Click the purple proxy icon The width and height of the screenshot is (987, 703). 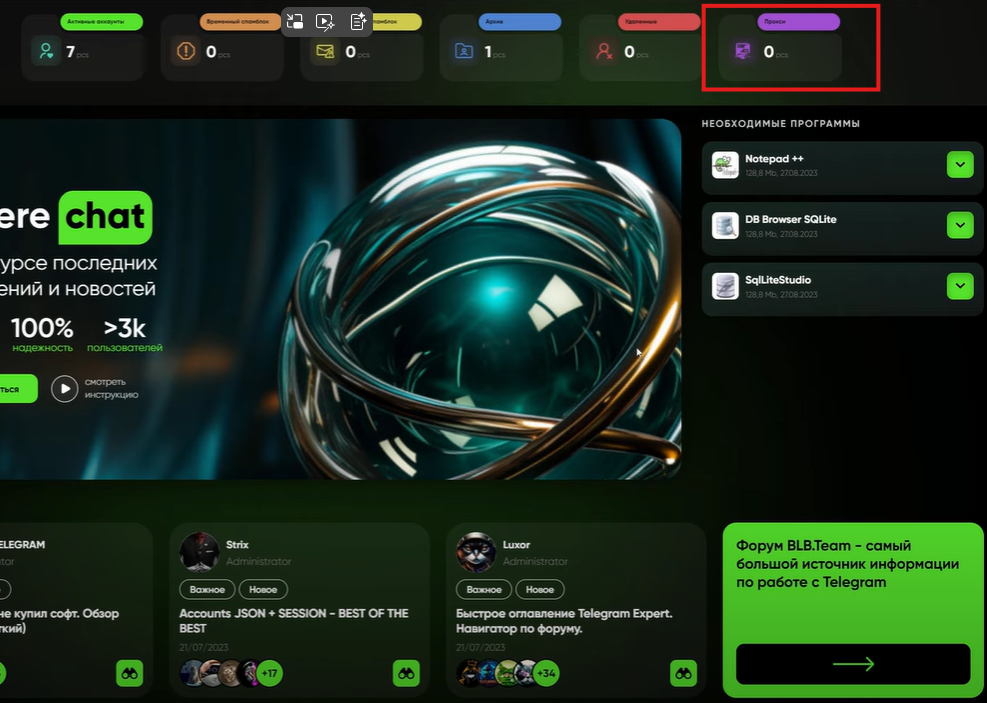click(x=743, y=51)
